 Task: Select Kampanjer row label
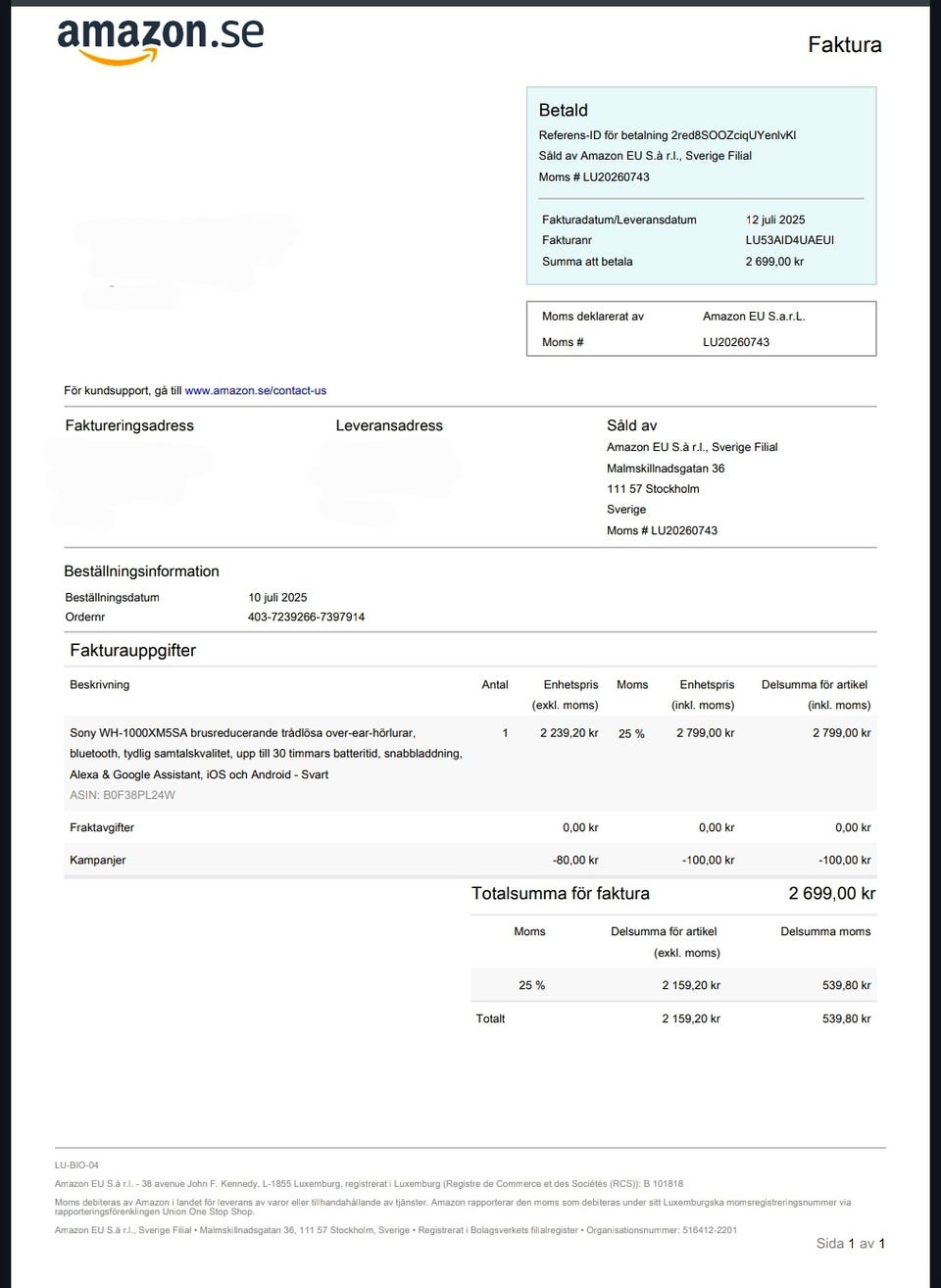98,860
